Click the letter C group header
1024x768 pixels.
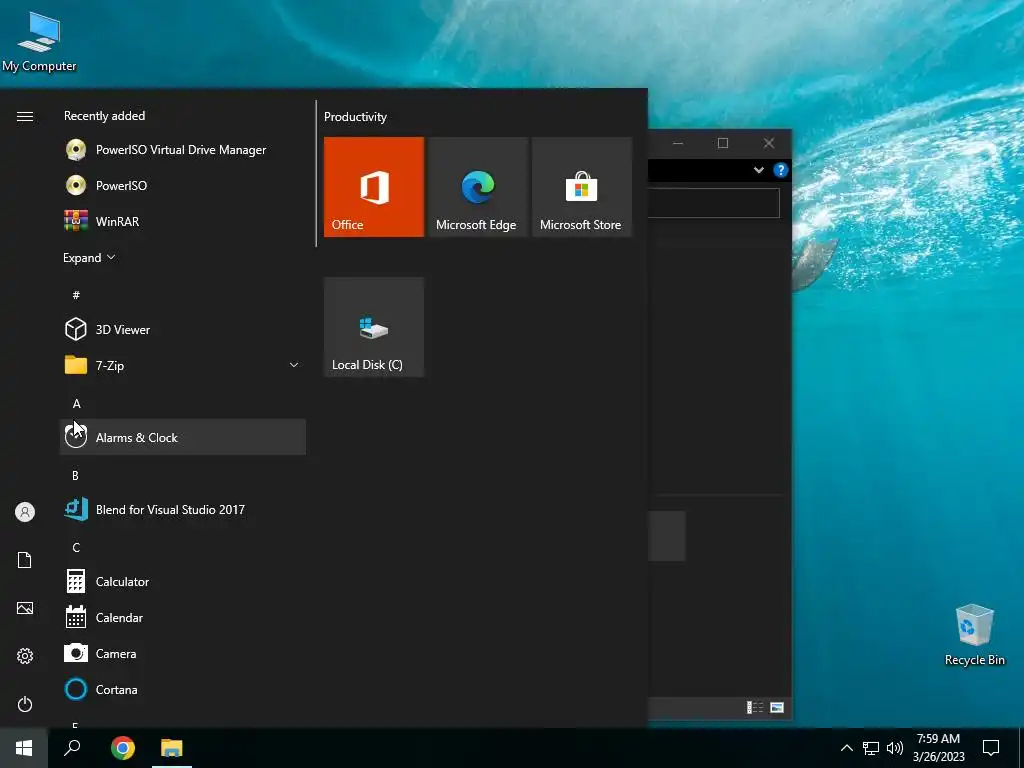pyautogui.click(x=76, y=547)
